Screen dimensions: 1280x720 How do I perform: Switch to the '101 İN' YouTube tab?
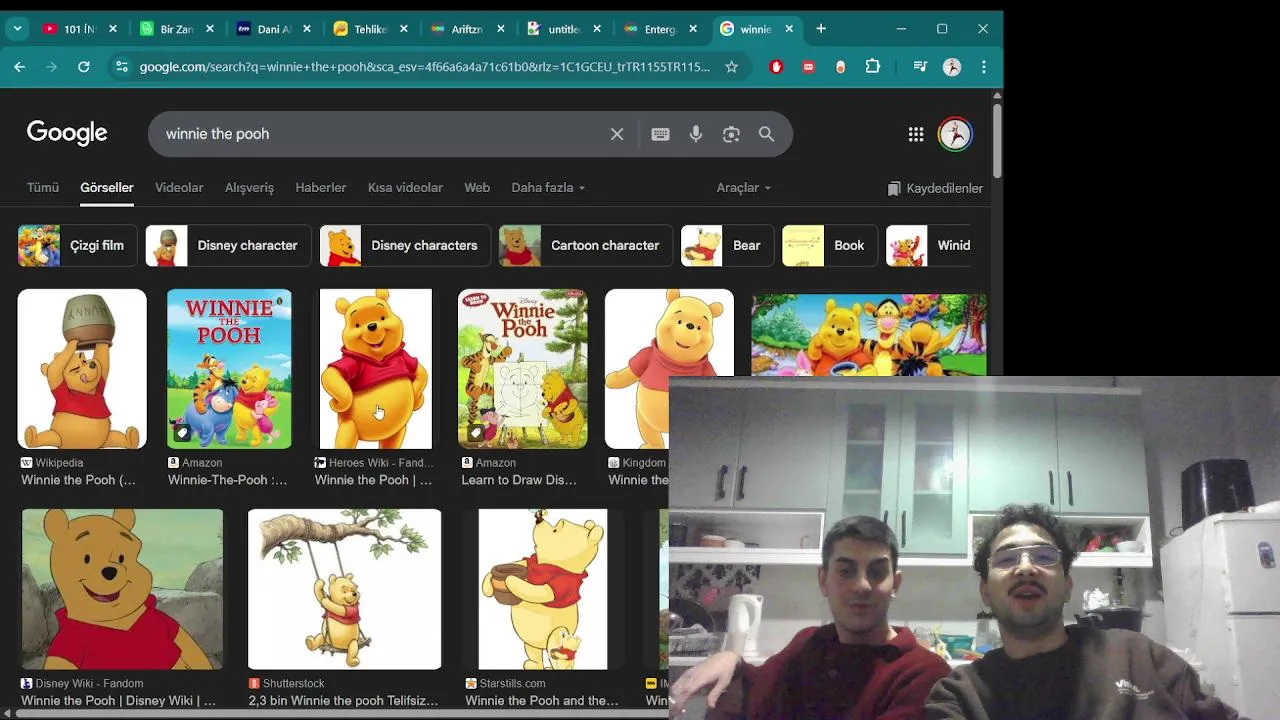point(79,29)
